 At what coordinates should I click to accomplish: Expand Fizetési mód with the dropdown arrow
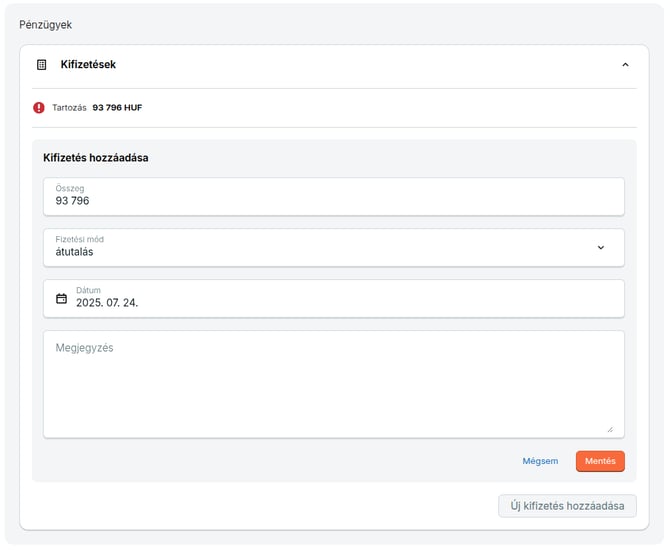click(600, 247)
